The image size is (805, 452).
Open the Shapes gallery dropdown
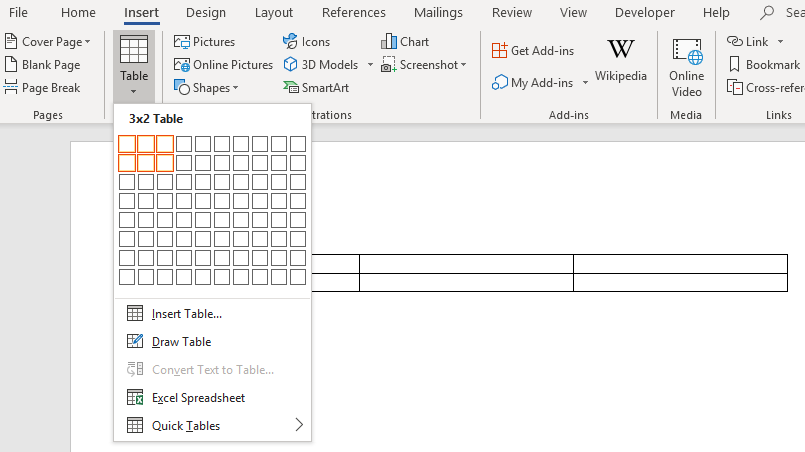click(206, 88)
